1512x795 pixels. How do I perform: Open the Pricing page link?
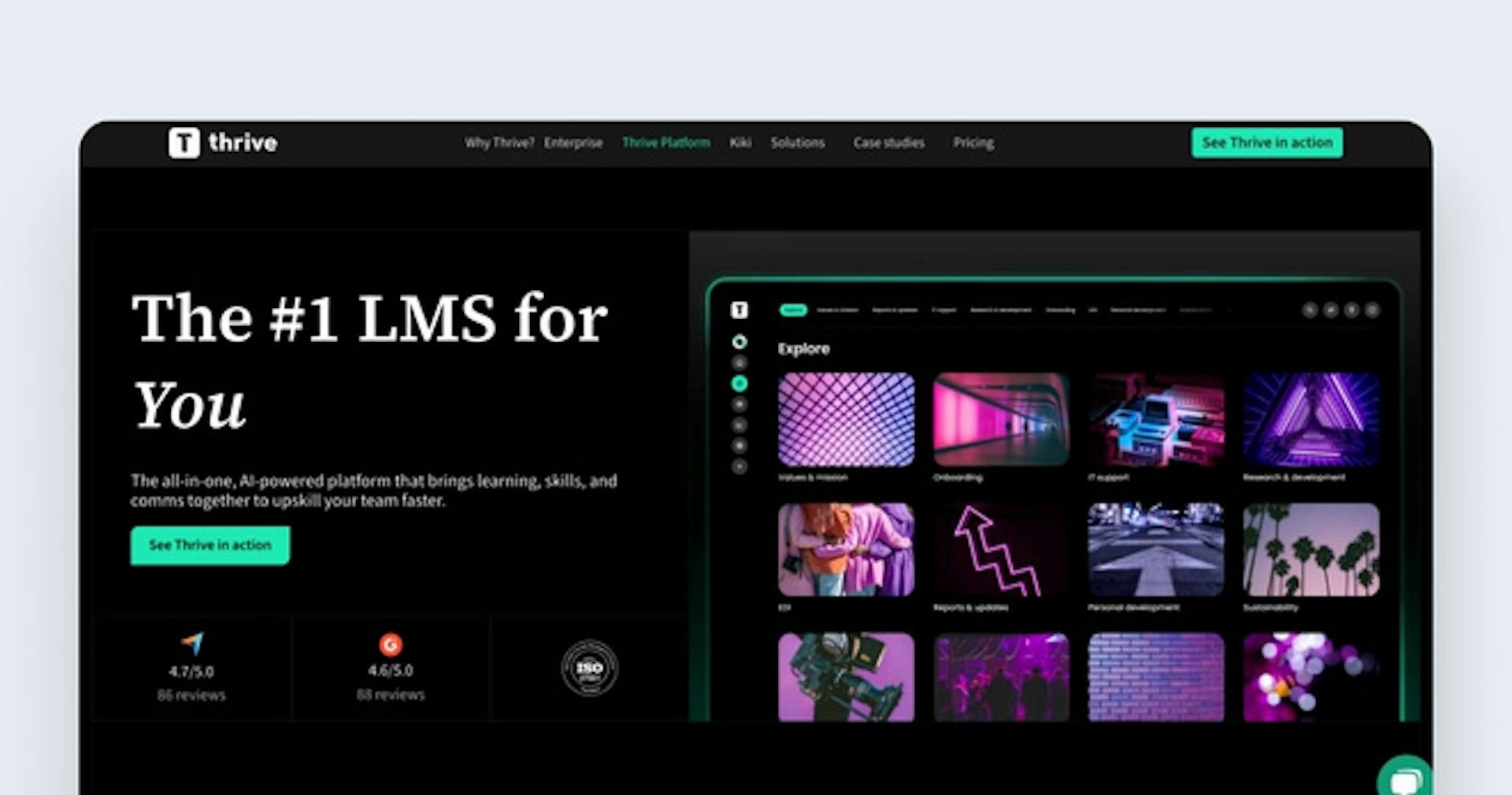click(973, 143)
